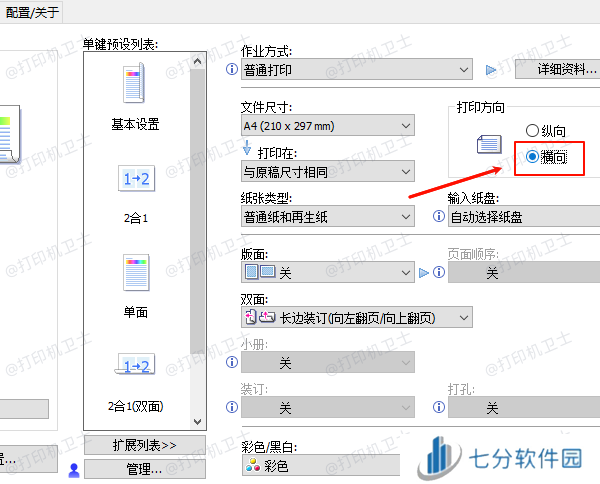This screenshot has width=600, height=484.
Task: Expand 打印在 与原稿尺寸相同 dropdown
Action: coord(328,171)
